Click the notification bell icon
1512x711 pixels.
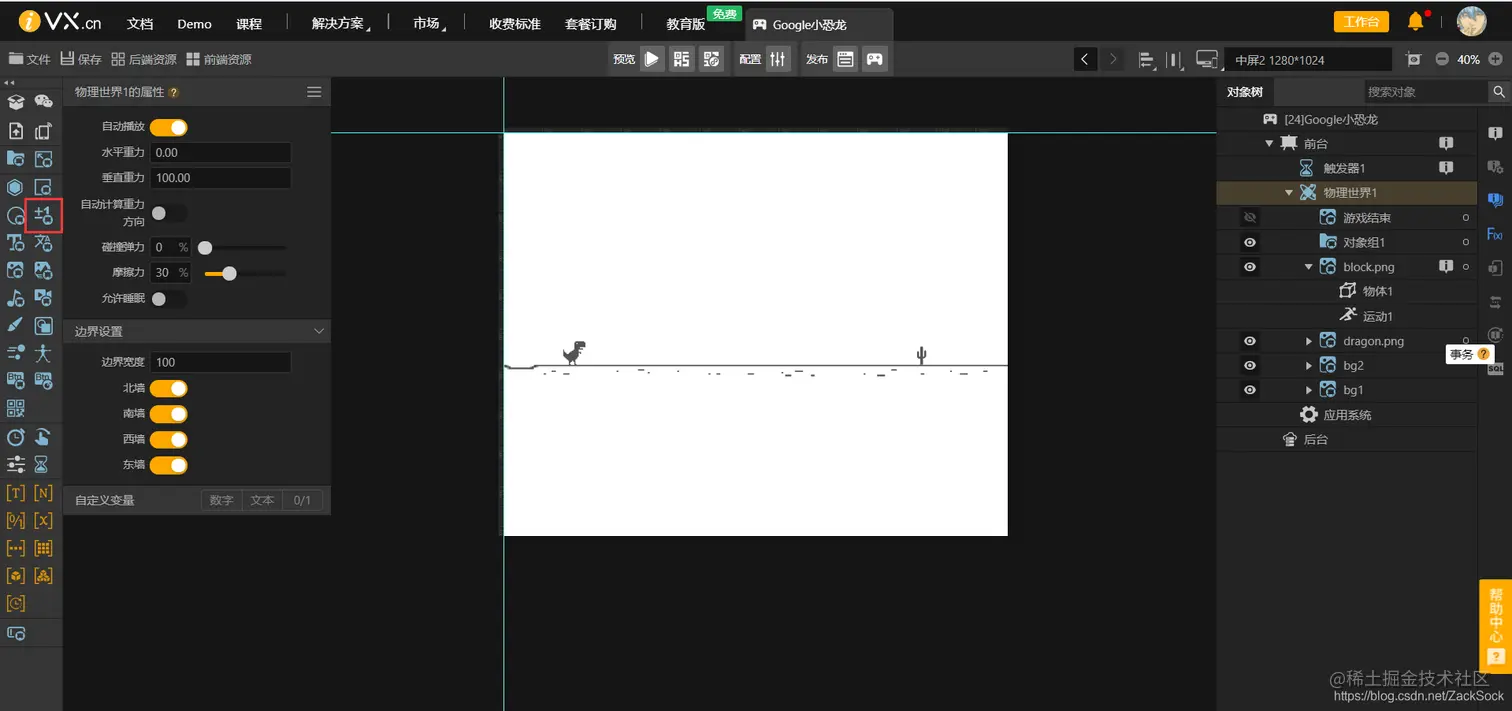pyautogui.click(x=1416, y=21)
